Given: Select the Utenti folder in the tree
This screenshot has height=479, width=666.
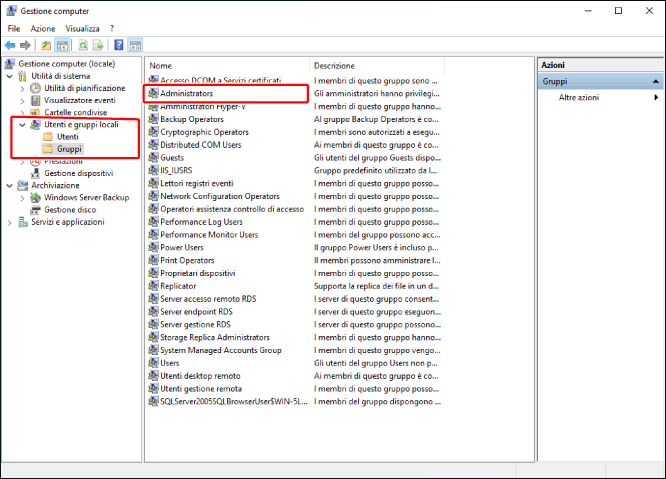Looking at the screenshot, I should (67, 137).
